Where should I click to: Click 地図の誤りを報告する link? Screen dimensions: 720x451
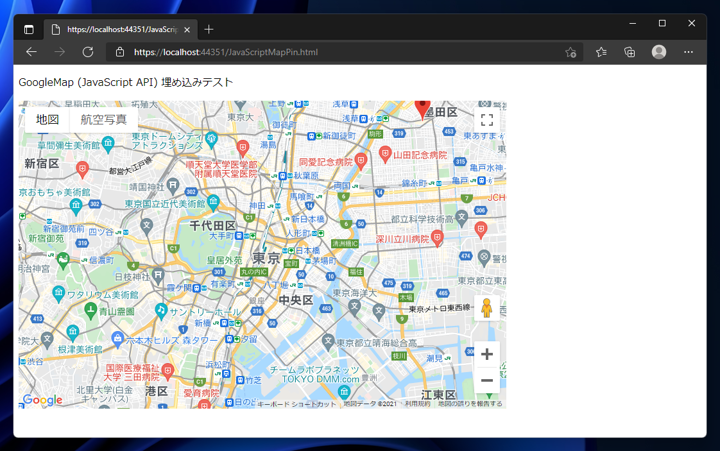pos(470,404)
